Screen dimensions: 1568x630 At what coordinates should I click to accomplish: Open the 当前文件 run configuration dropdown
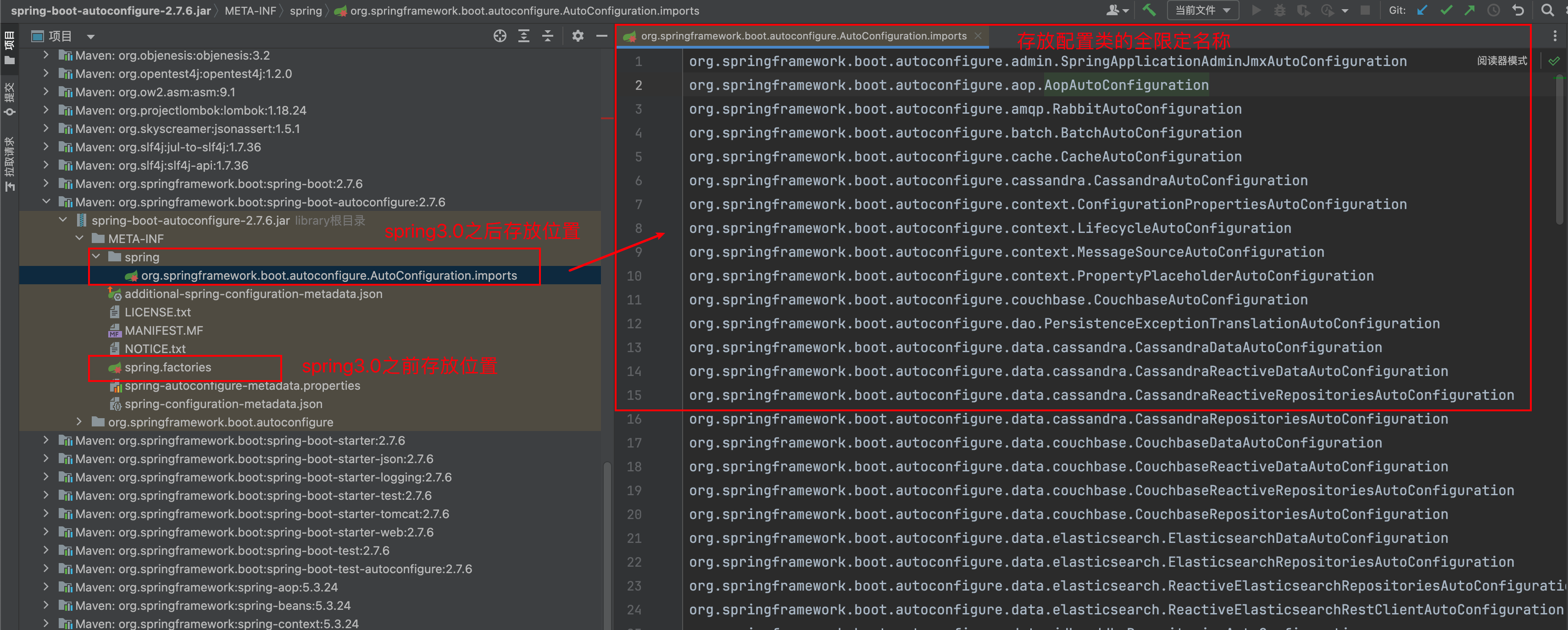click(x=1202, y=11)
